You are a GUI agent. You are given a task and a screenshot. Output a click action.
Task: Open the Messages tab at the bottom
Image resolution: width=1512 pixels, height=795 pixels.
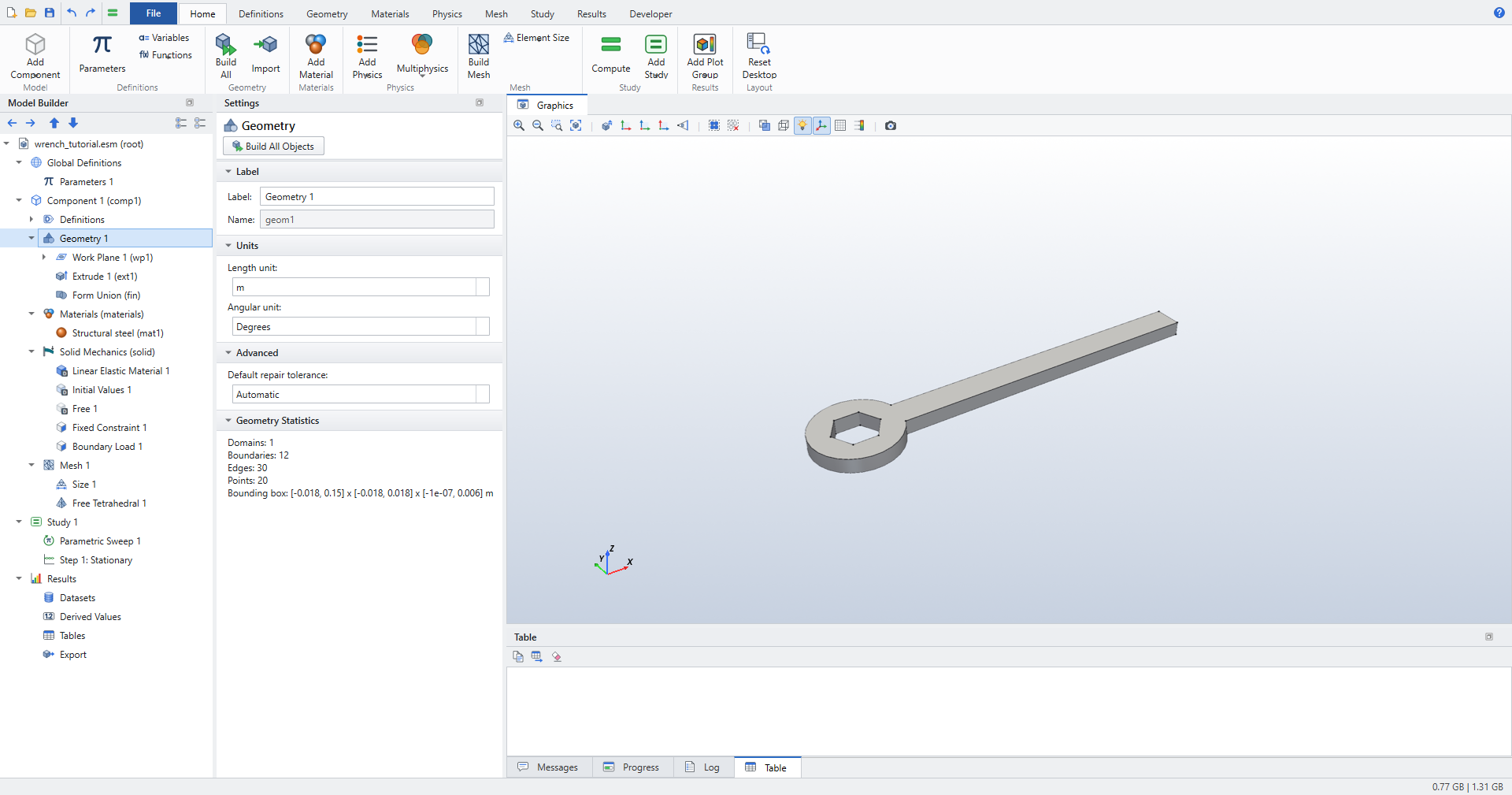coord(548,767)
